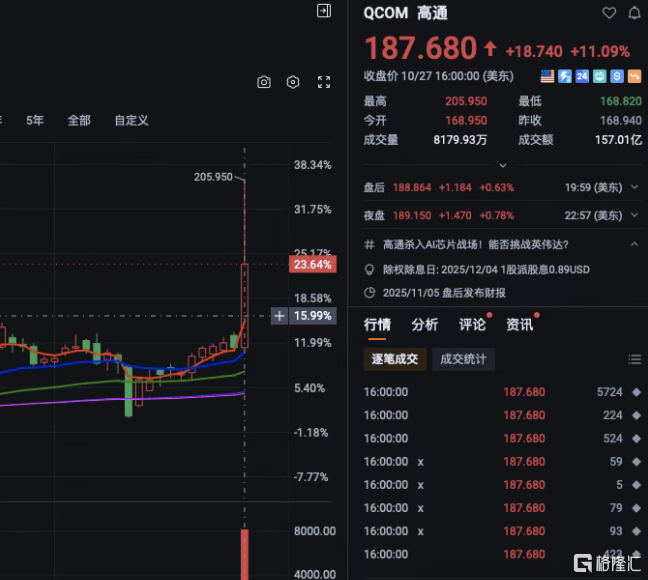Expand more quote details with the down chevron

click(503, 165)
